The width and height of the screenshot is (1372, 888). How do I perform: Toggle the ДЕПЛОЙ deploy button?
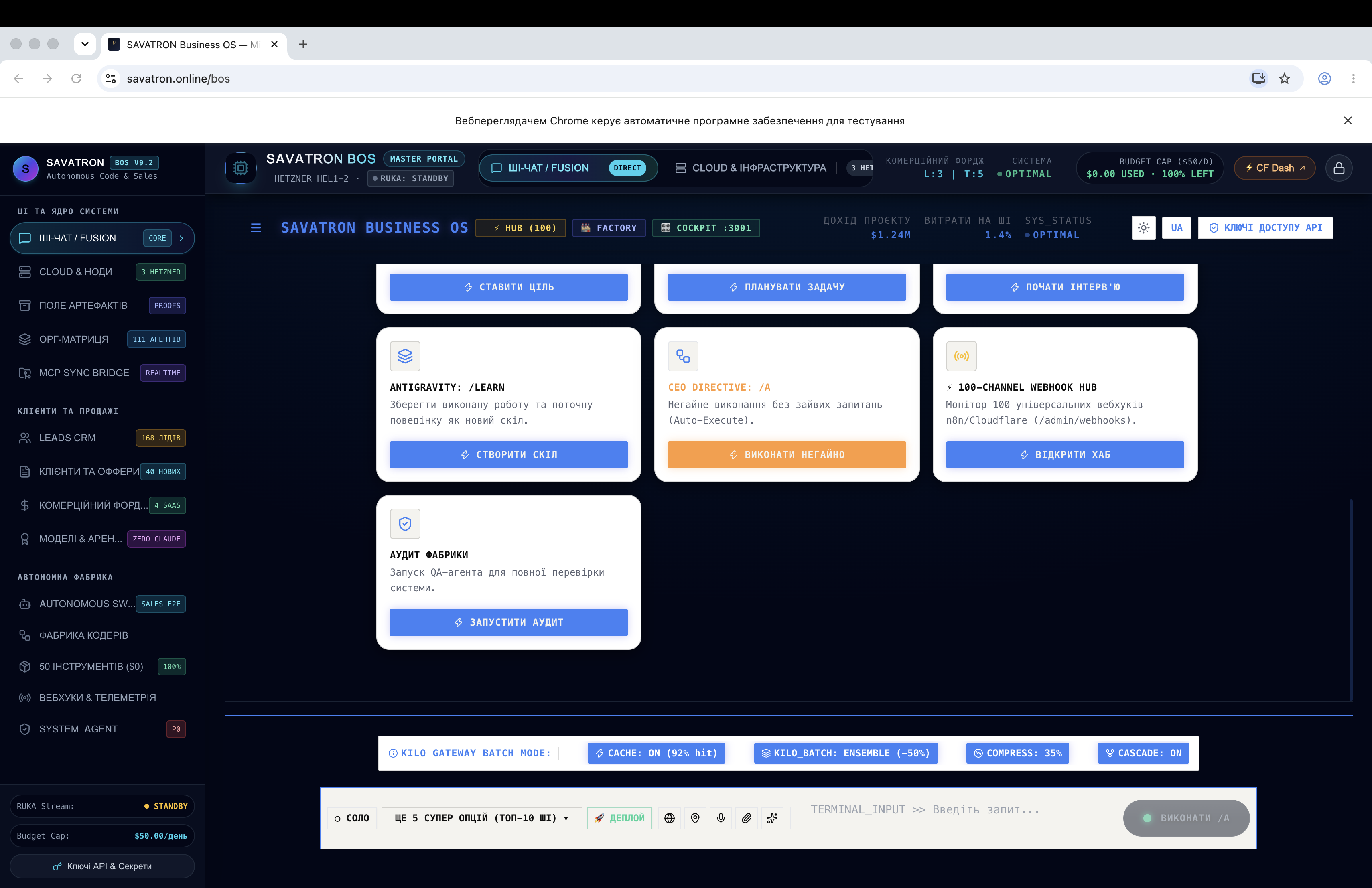tap(619, 818)
